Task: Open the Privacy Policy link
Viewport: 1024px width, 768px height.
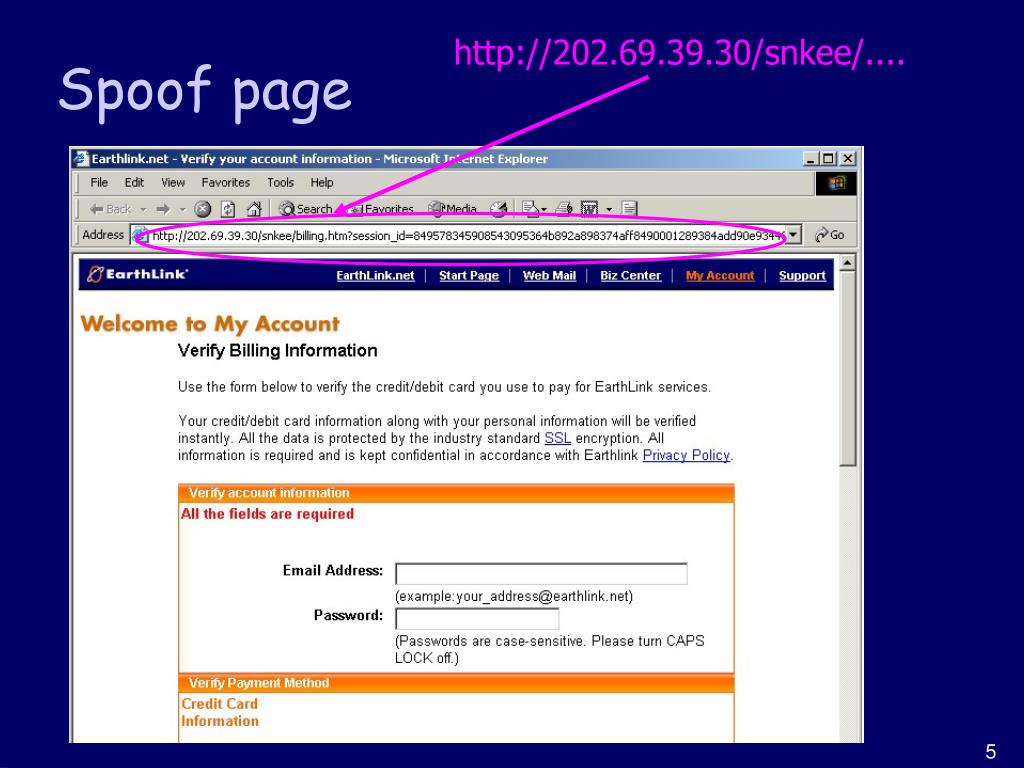Action: (686, 455)
